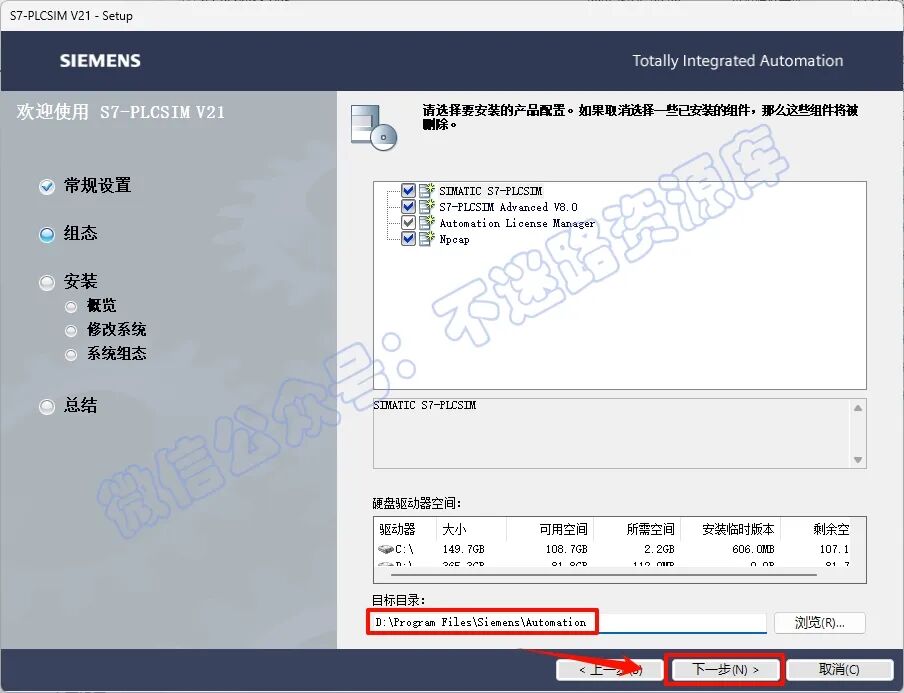
Task: Click the Totally Integrated Automation header text
Action: click(x=737, y=61)
